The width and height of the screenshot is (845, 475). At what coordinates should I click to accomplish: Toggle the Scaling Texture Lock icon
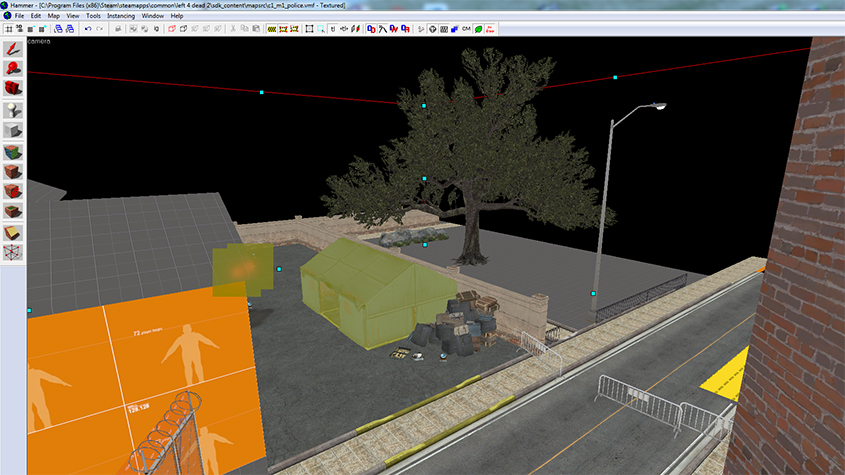pos(344,29)
